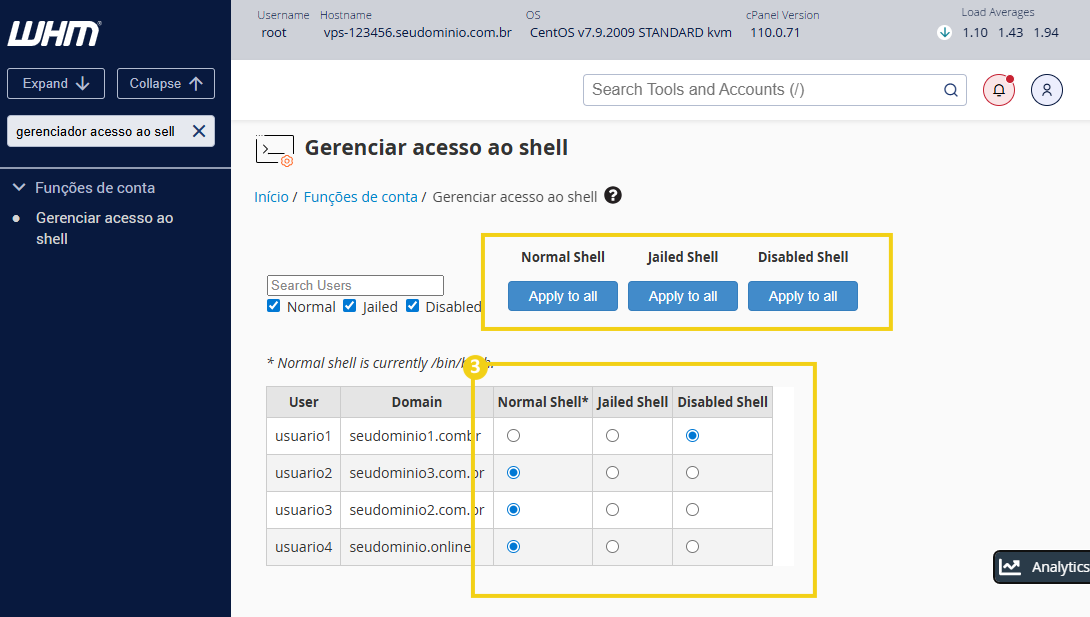The image size is (1090, 617).
Task: Click the Jailed Shell table column header
Action: click(x=633, y=402)
